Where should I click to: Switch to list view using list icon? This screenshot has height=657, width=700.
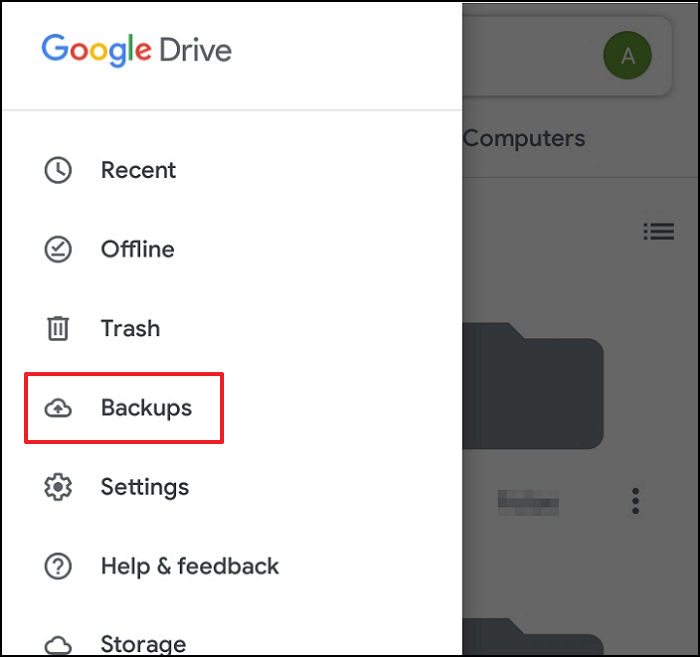(658, 231)
